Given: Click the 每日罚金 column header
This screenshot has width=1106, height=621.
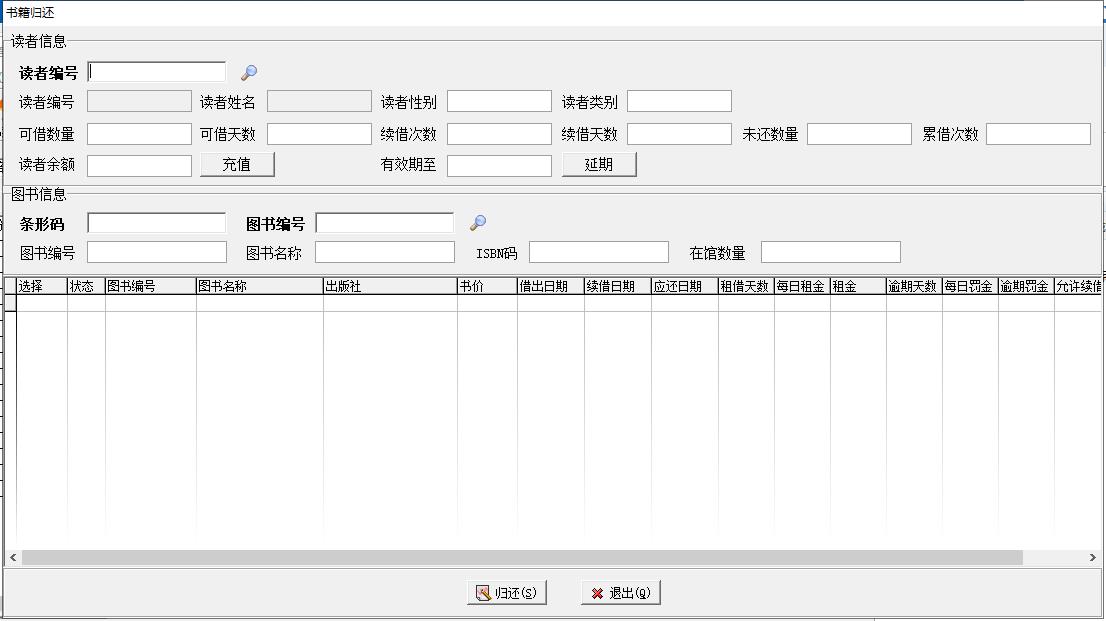Looking at the screenshot, I should [970, 287].
